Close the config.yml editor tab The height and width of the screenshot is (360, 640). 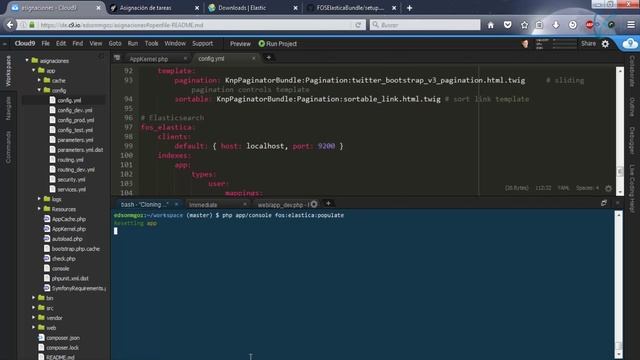click(253, 58)
